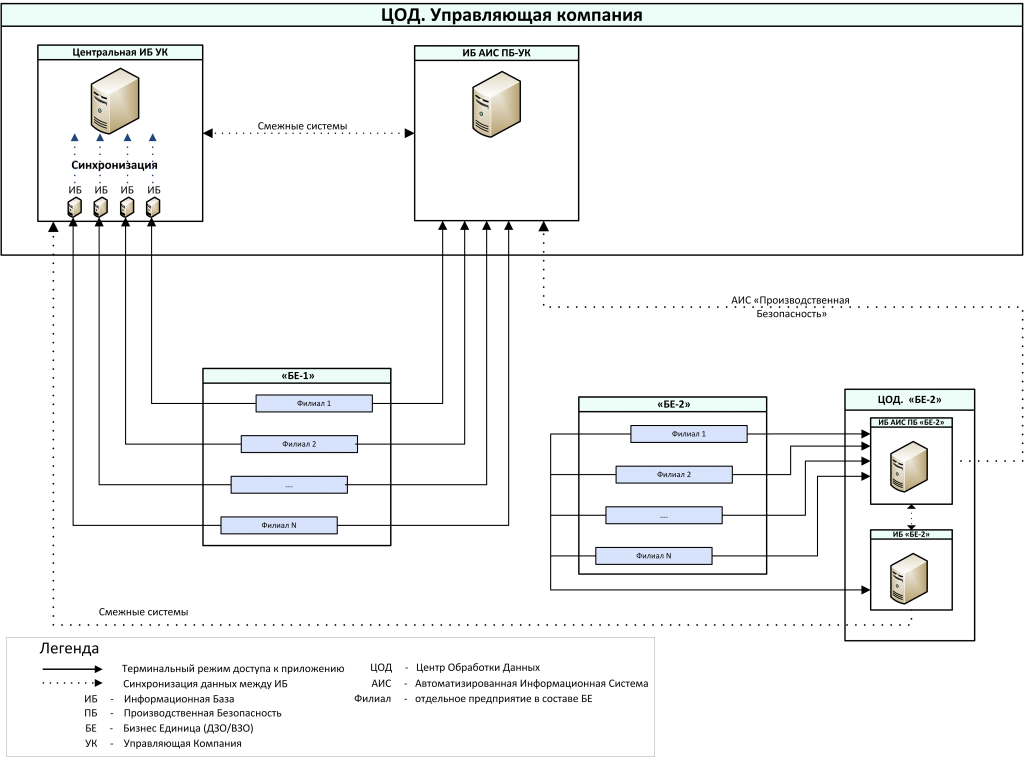Select the ЦОД. «БЕ-2» header
The width and height of the screenshot is (1024, 757).
910,400
